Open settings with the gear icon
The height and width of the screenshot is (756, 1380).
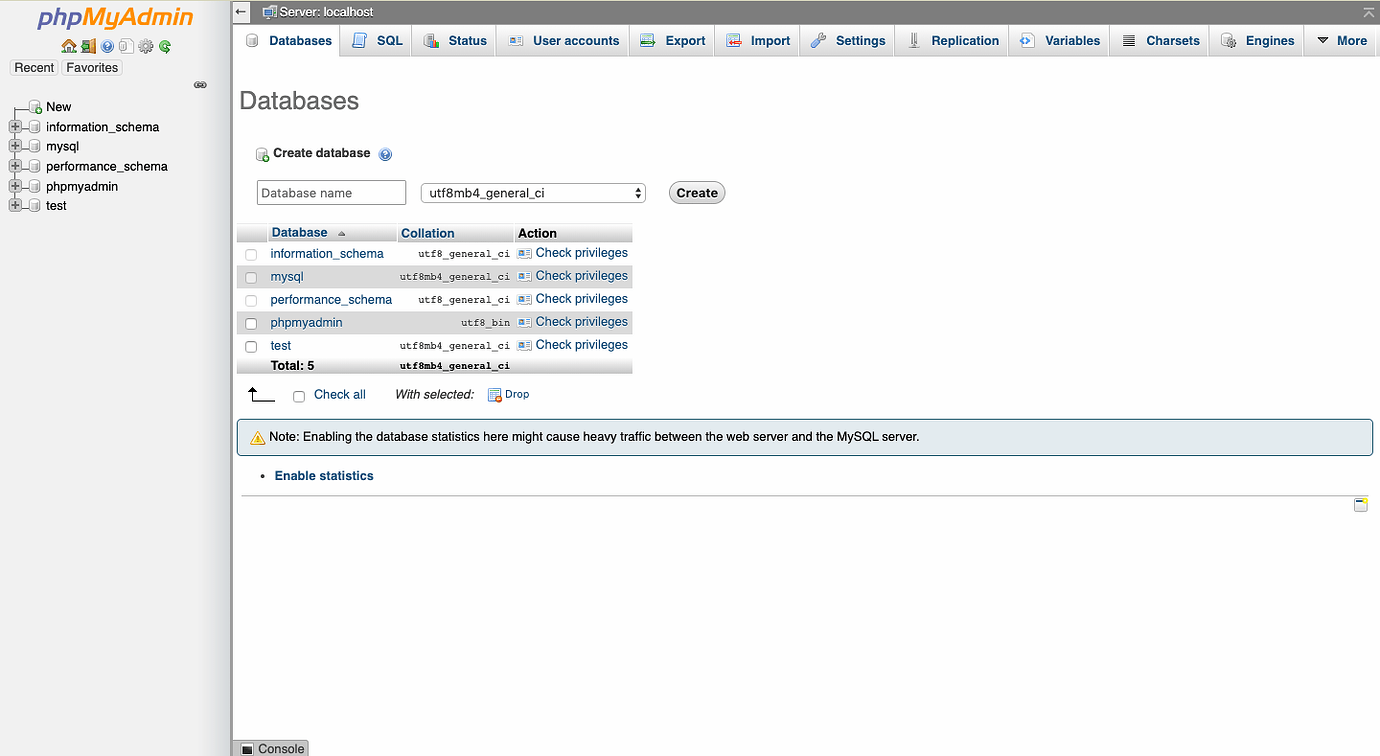[x=145, y=46]
